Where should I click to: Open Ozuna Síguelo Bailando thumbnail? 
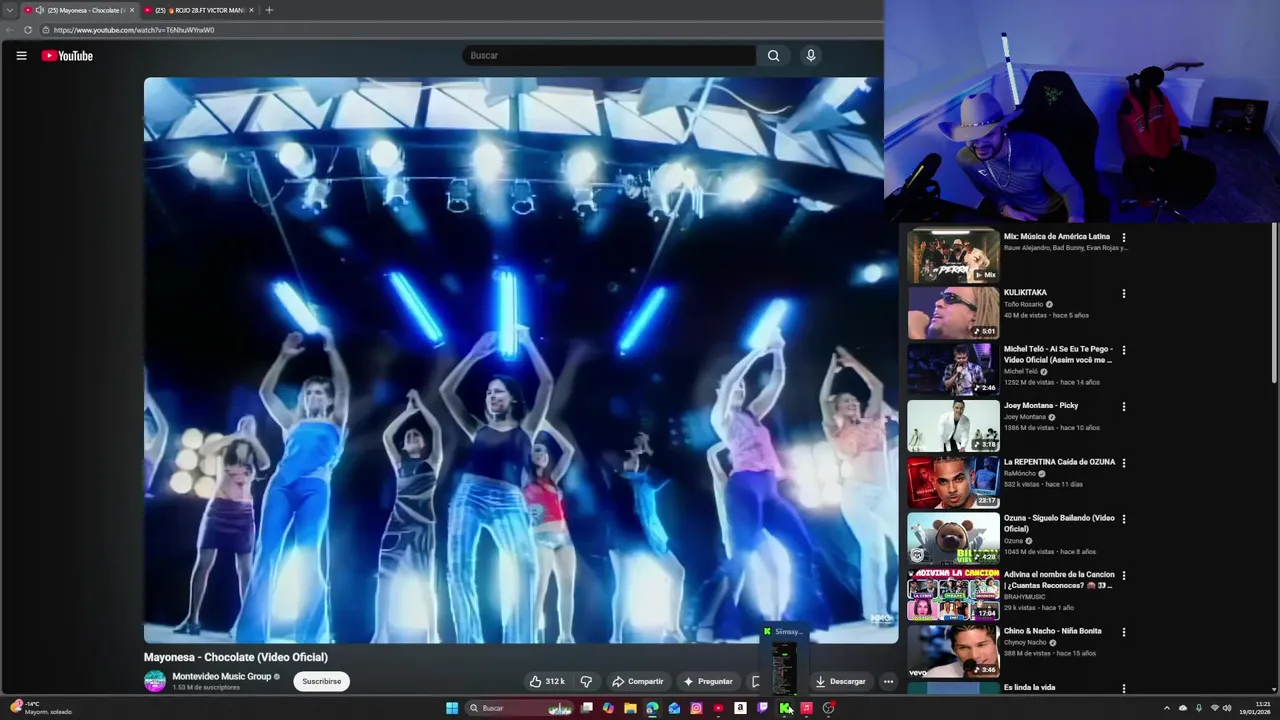point(953,538)
